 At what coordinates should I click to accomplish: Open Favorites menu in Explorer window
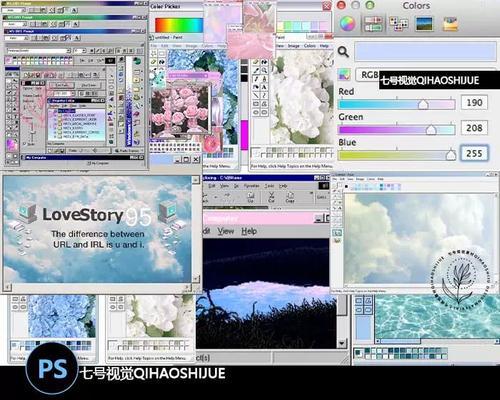click(x=252, y=186)
